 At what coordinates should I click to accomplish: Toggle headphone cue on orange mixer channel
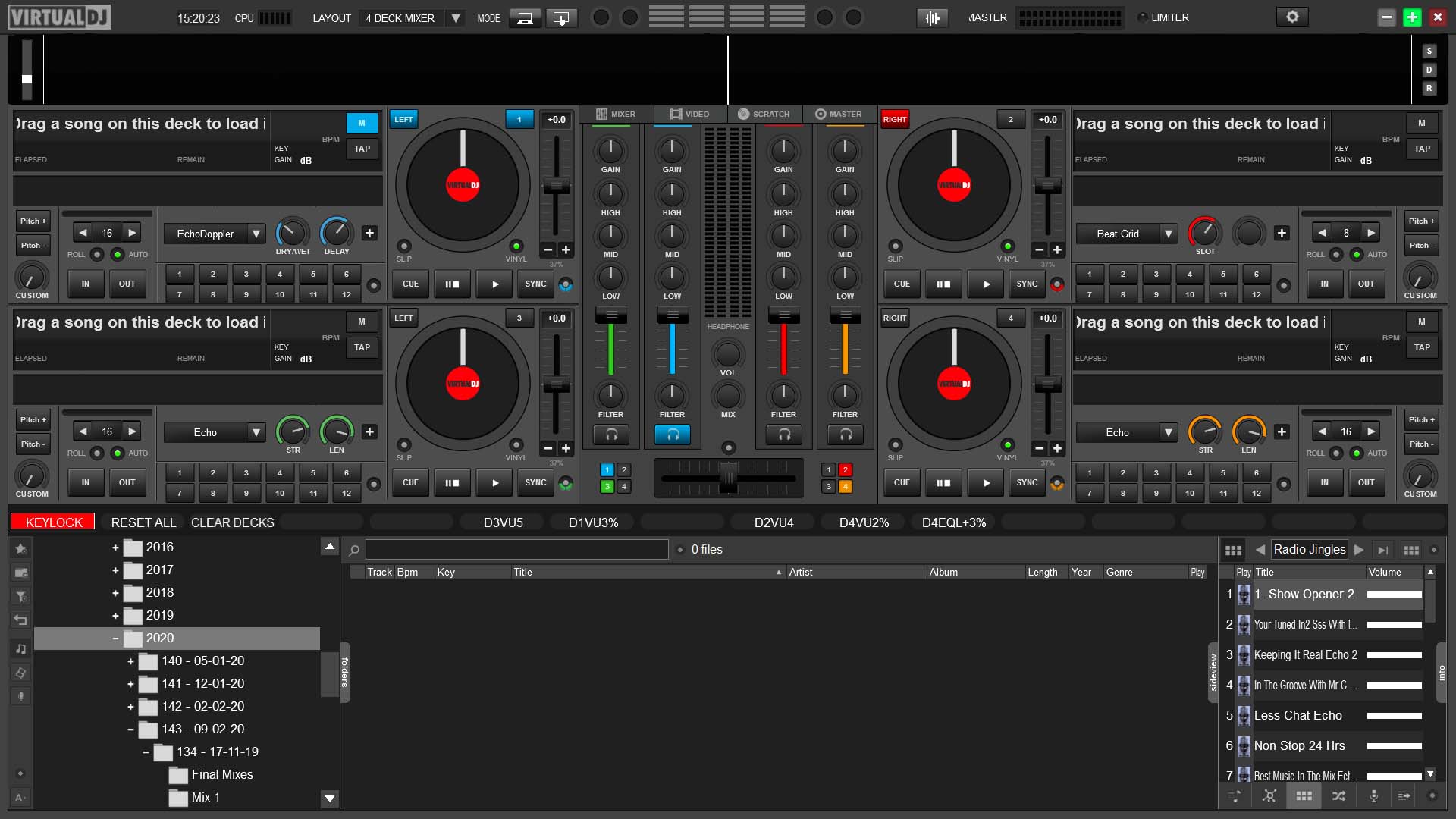coord(845,435)
